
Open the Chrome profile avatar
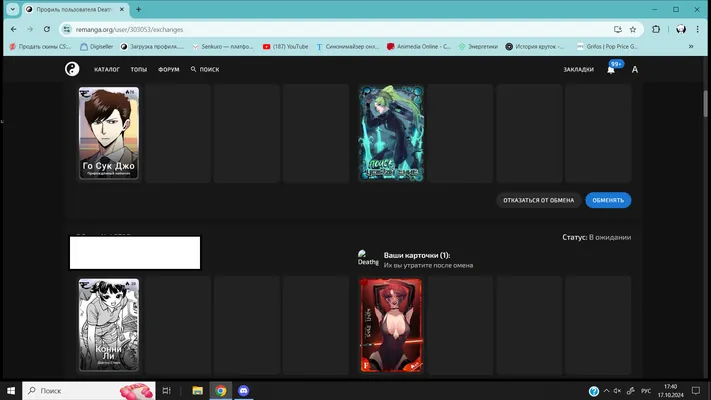[681, 29]
